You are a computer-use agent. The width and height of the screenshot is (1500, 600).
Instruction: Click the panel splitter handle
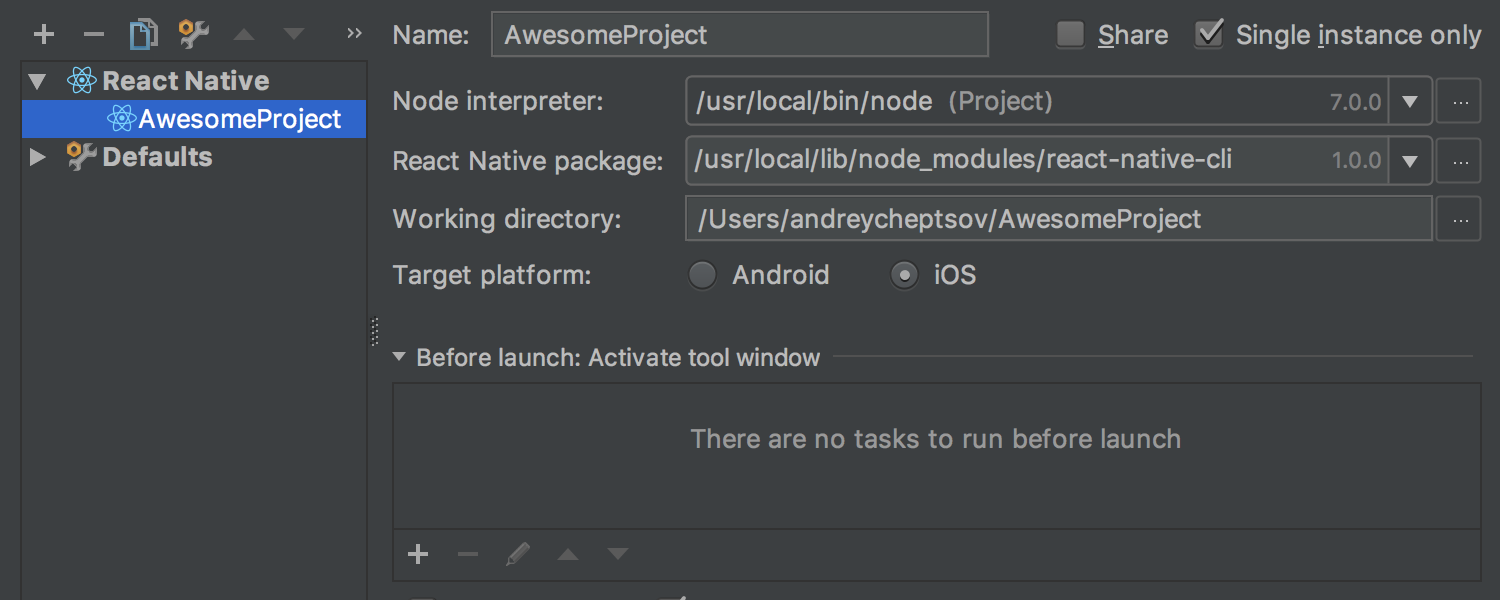375,331
